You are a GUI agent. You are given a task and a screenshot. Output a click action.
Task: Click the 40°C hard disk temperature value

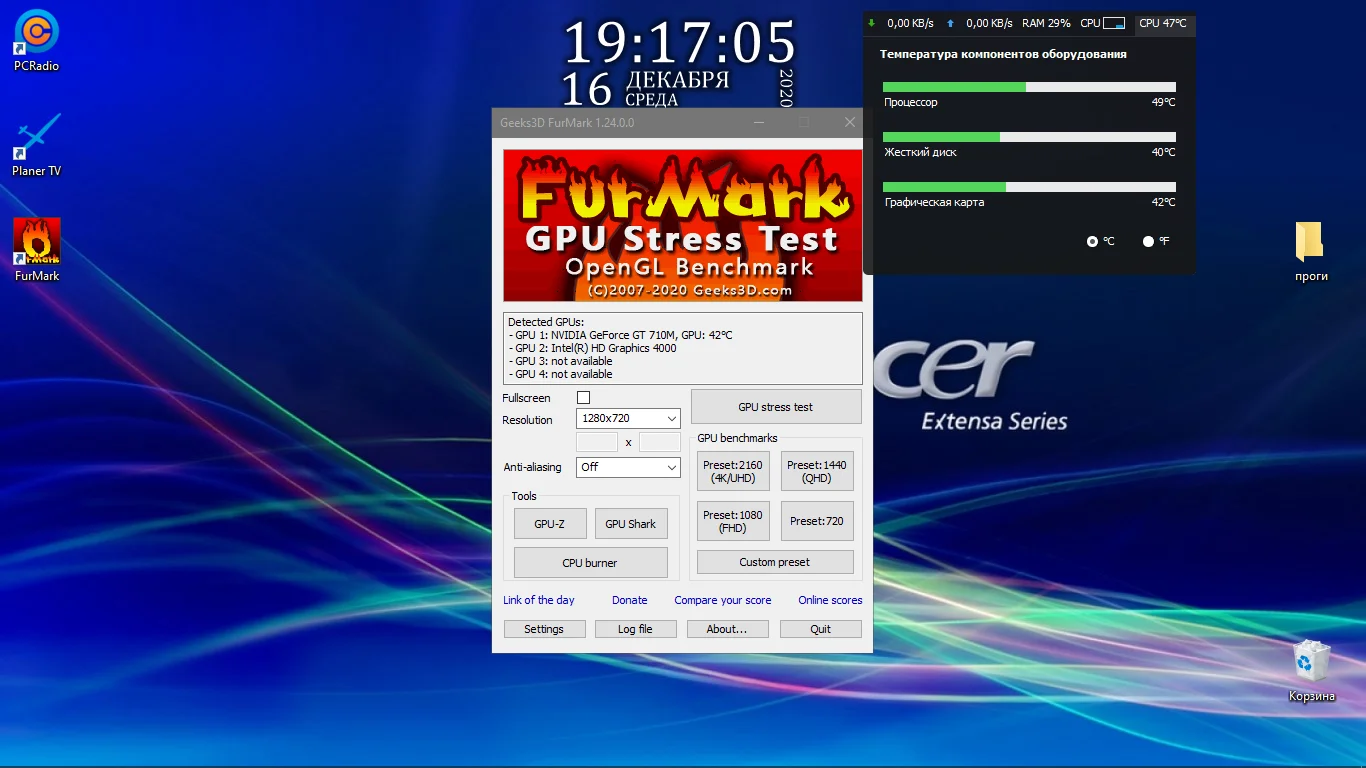(x=1163, y=152)
